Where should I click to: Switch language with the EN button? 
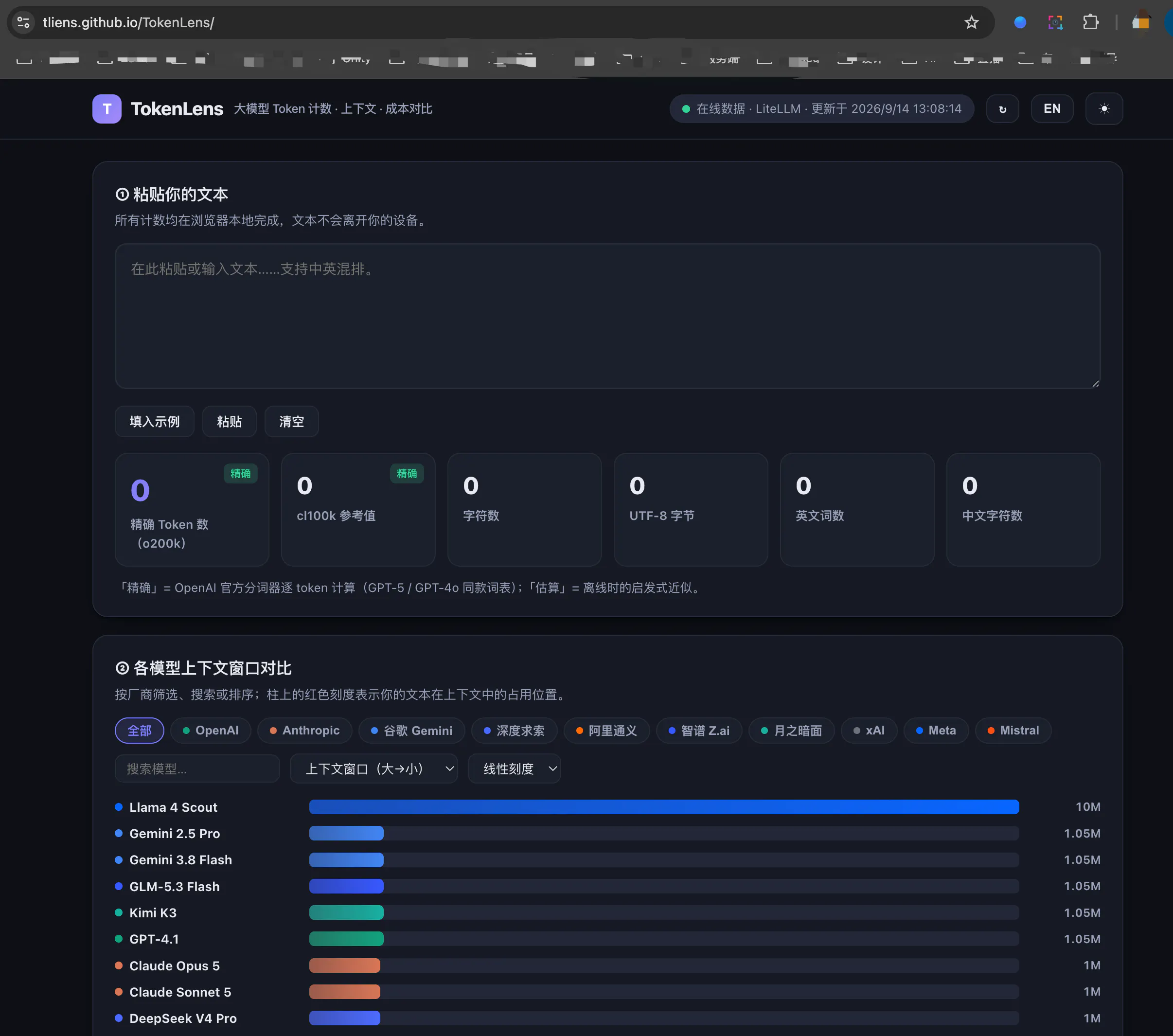coord(1052,109)
